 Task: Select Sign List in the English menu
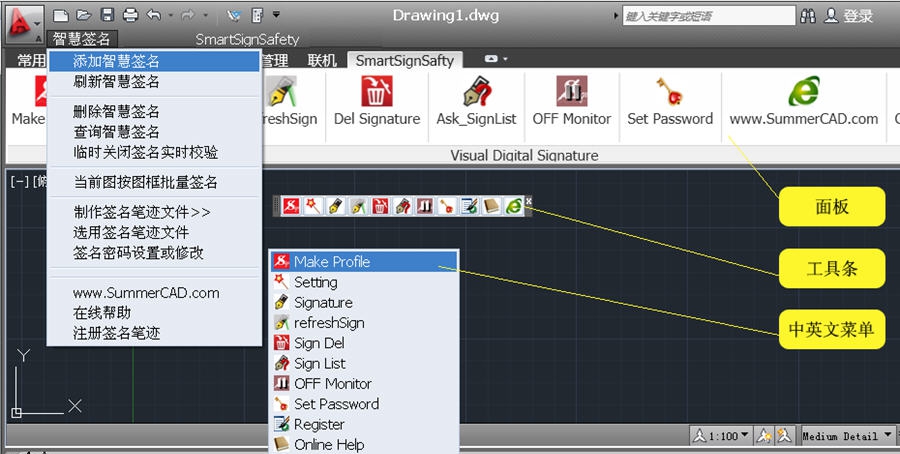click(x=364, y=363)
